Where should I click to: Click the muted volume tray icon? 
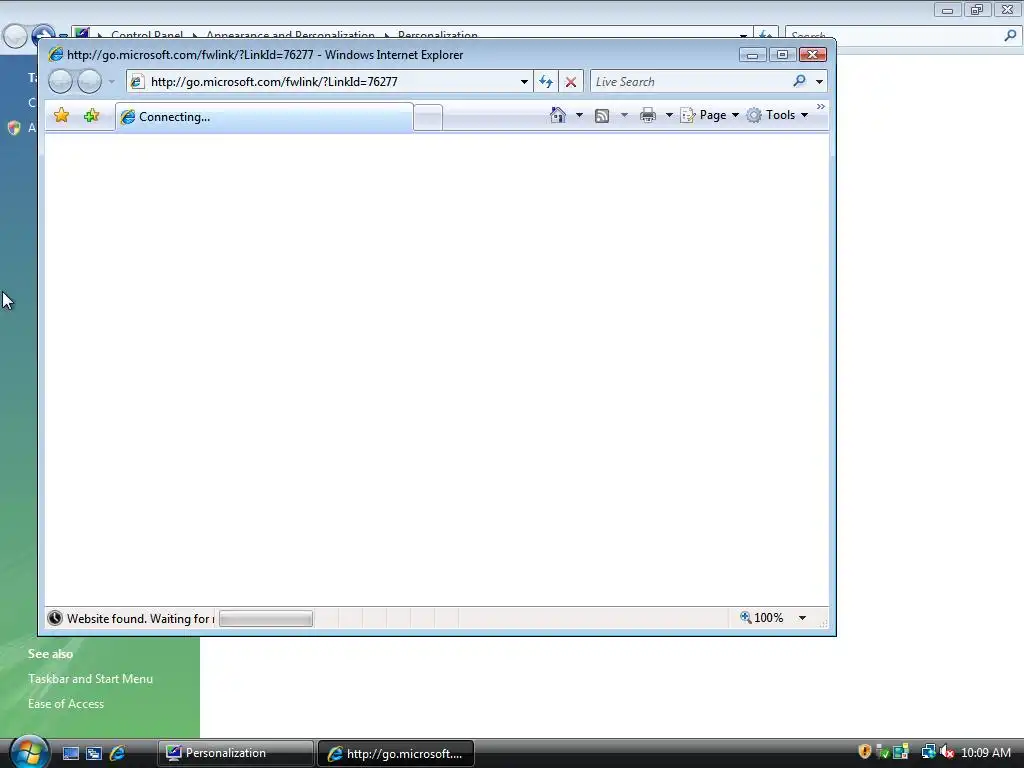(x=947, y=752)
